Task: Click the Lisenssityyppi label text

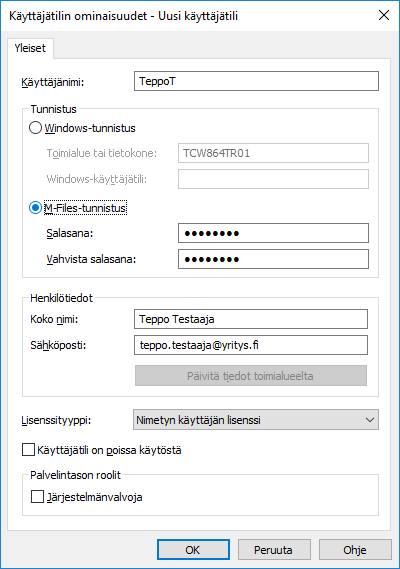Action: coord(56,420)
